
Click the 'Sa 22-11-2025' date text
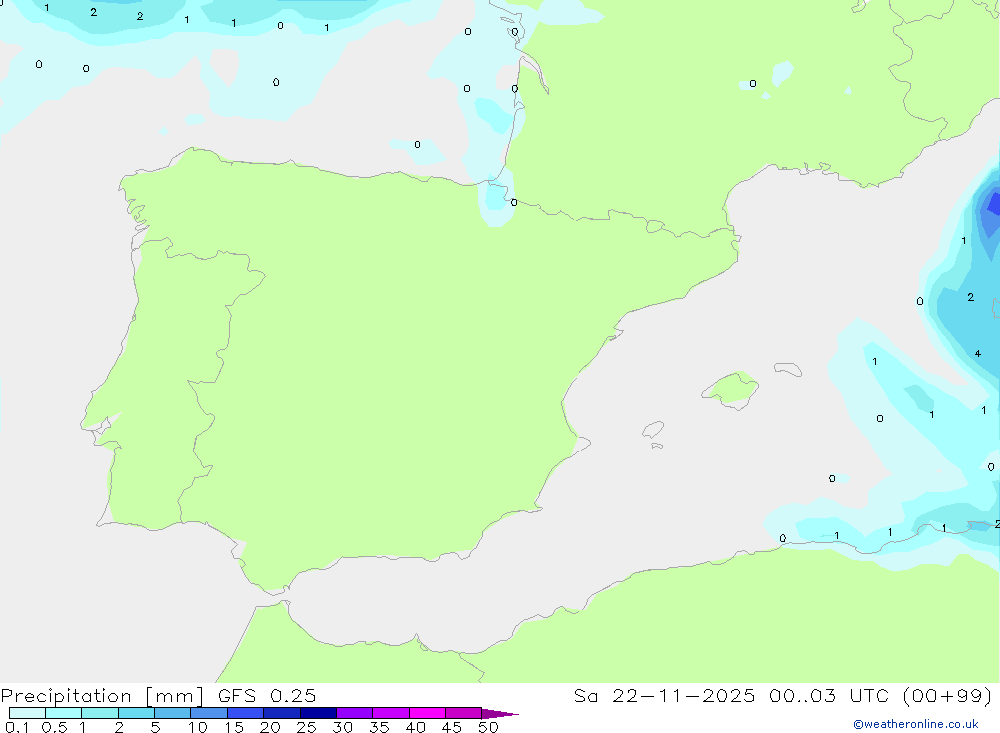coord(665,695)
